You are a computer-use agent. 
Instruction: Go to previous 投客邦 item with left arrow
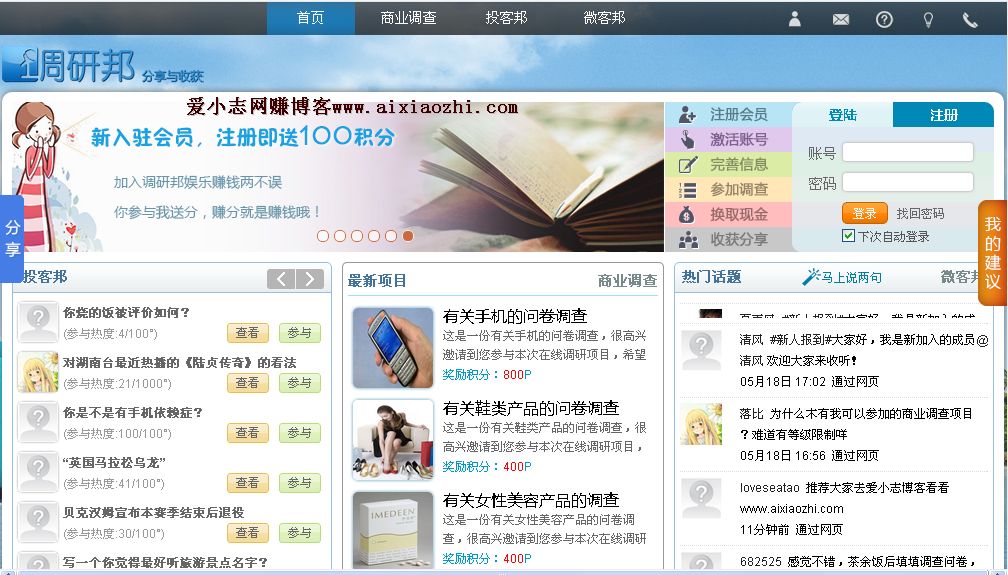281,279
